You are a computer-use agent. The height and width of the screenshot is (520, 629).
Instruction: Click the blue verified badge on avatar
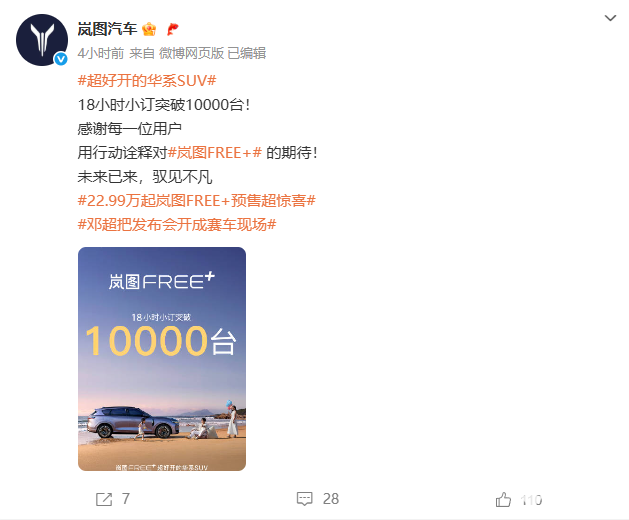click(61, 59)
